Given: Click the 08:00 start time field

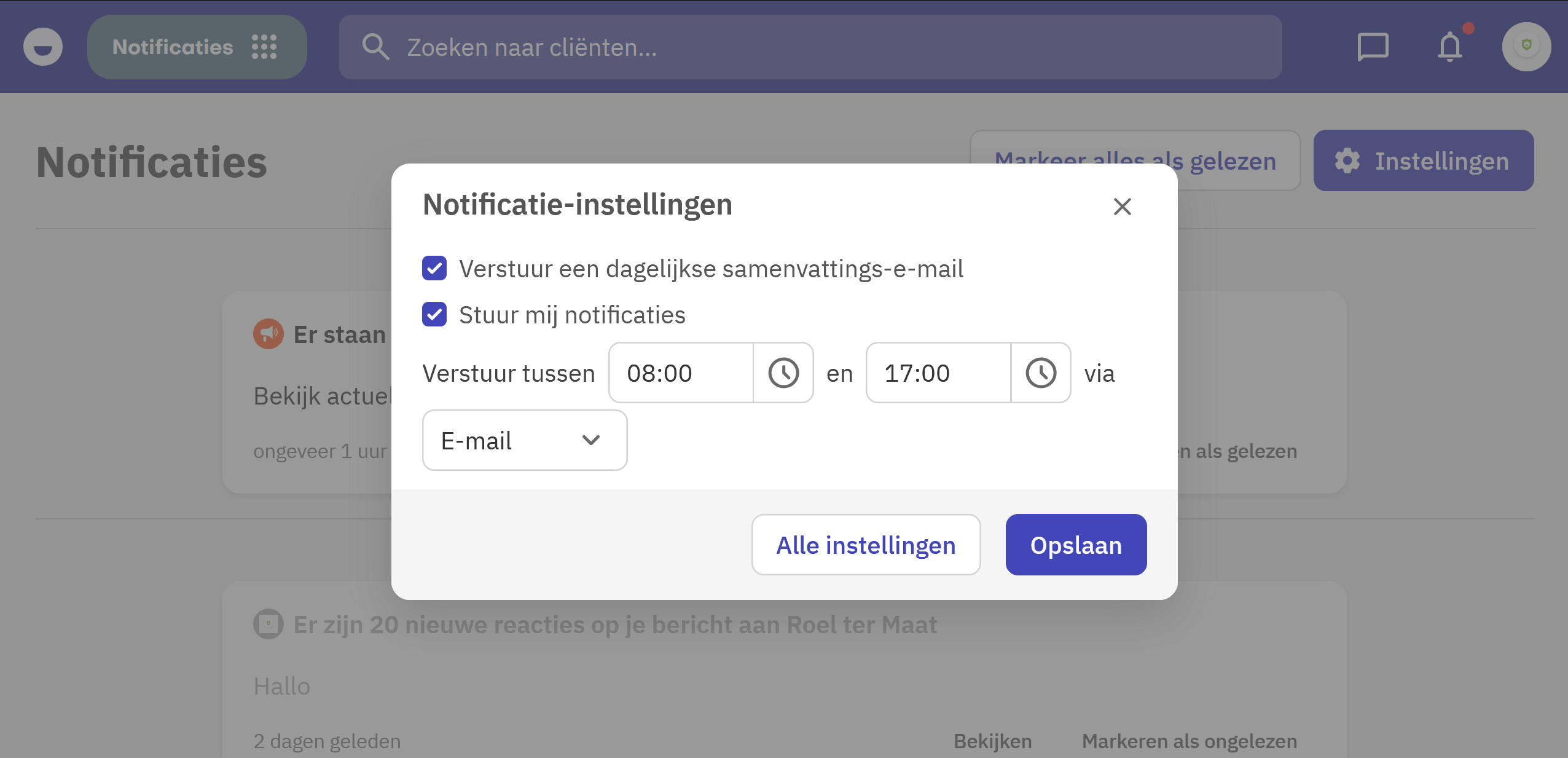Looking at the screenshot, I should 681,373.
